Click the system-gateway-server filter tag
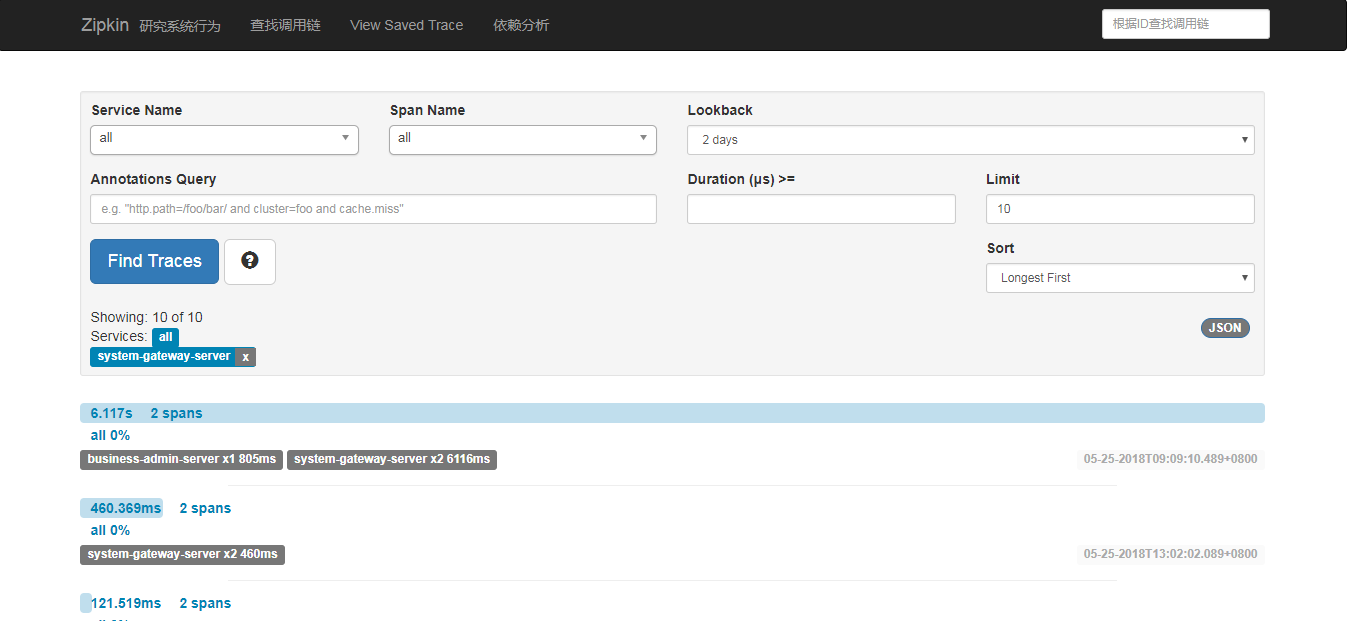Image resolution: width=1347 pixels, height=621 pixels. pyautogui.click(x=163, y=357)
